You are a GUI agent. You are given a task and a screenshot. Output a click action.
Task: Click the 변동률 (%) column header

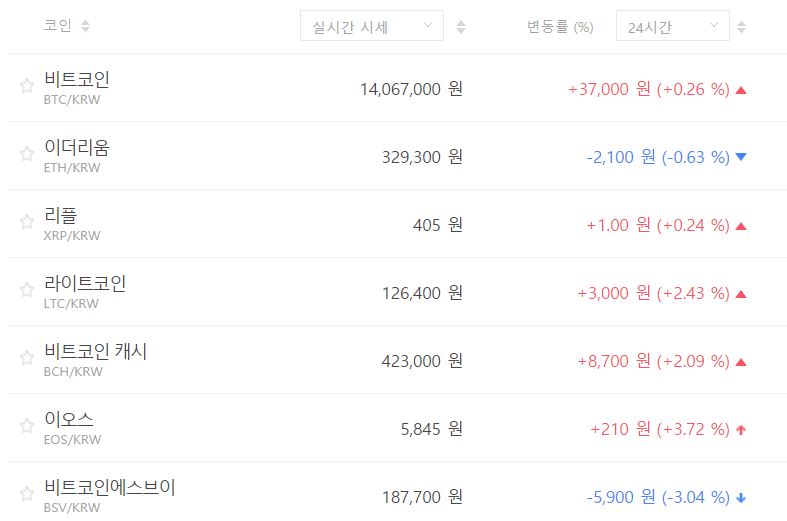[561, 27]
